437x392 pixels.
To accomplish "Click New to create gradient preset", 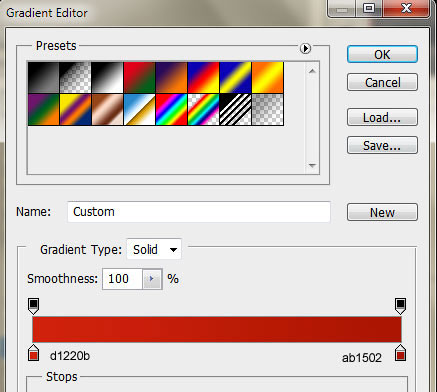I will coord(382,212).
